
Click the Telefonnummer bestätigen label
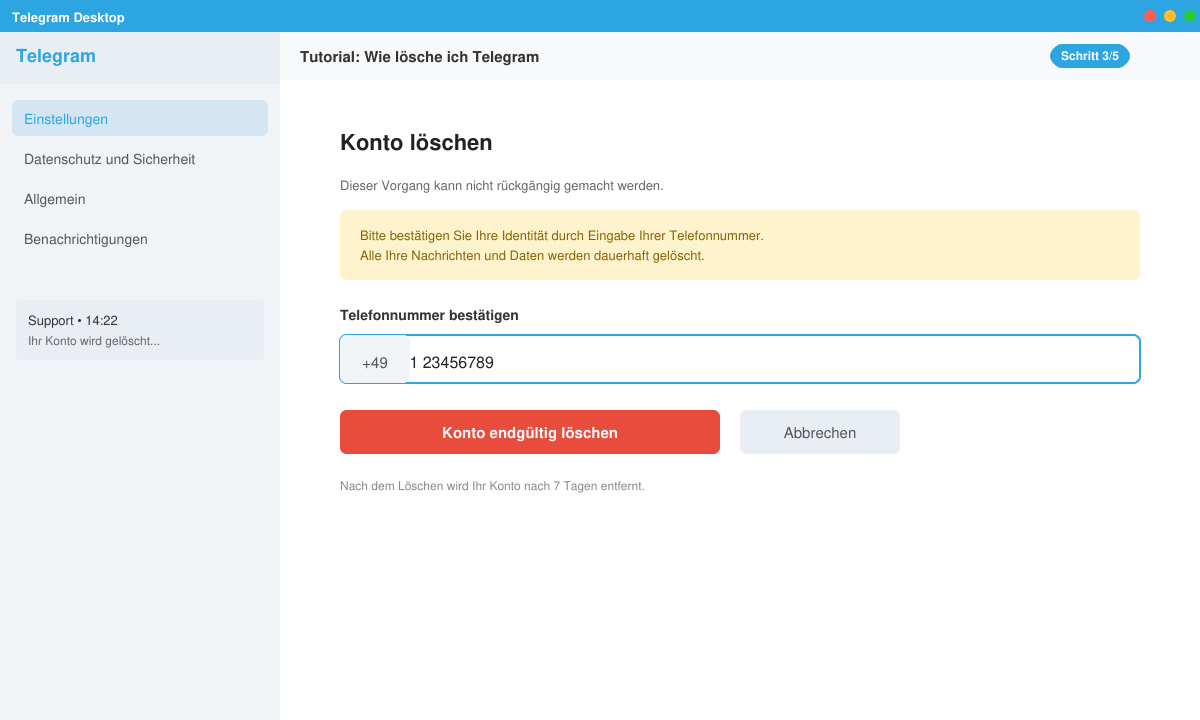[429, 315]
